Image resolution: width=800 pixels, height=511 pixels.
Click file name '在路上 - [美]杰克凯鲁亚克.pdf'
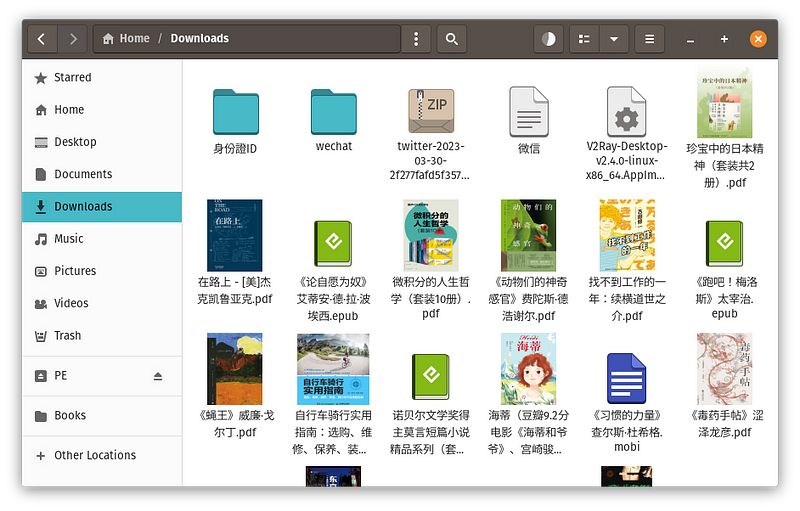coord(235,291)
